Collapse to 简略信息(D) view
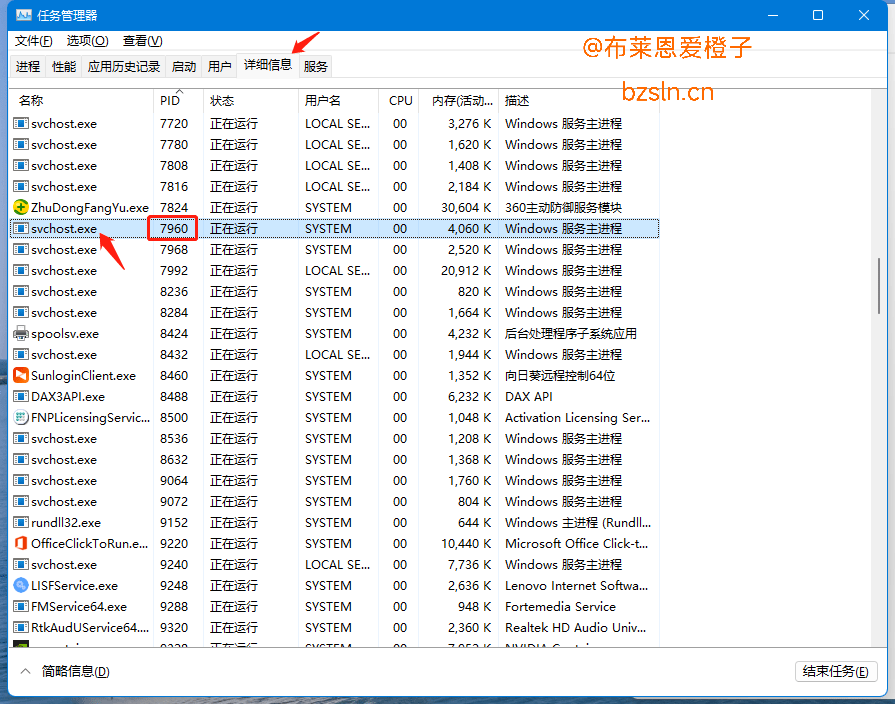 pyautogui.click(x=65, y=671)
